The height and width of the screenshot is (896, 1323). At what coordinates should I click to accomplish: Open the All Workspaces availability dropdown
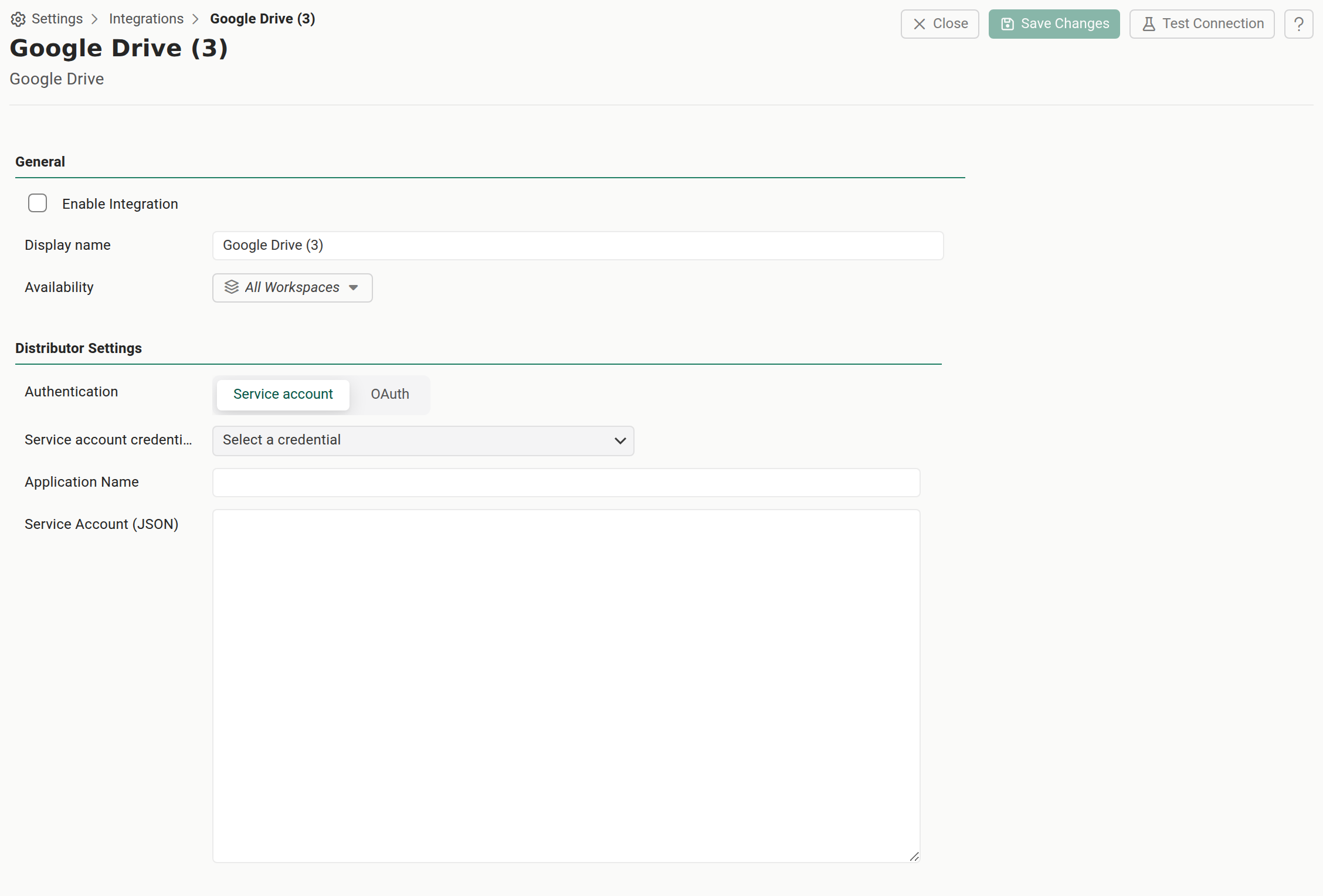tap(292, 288)
